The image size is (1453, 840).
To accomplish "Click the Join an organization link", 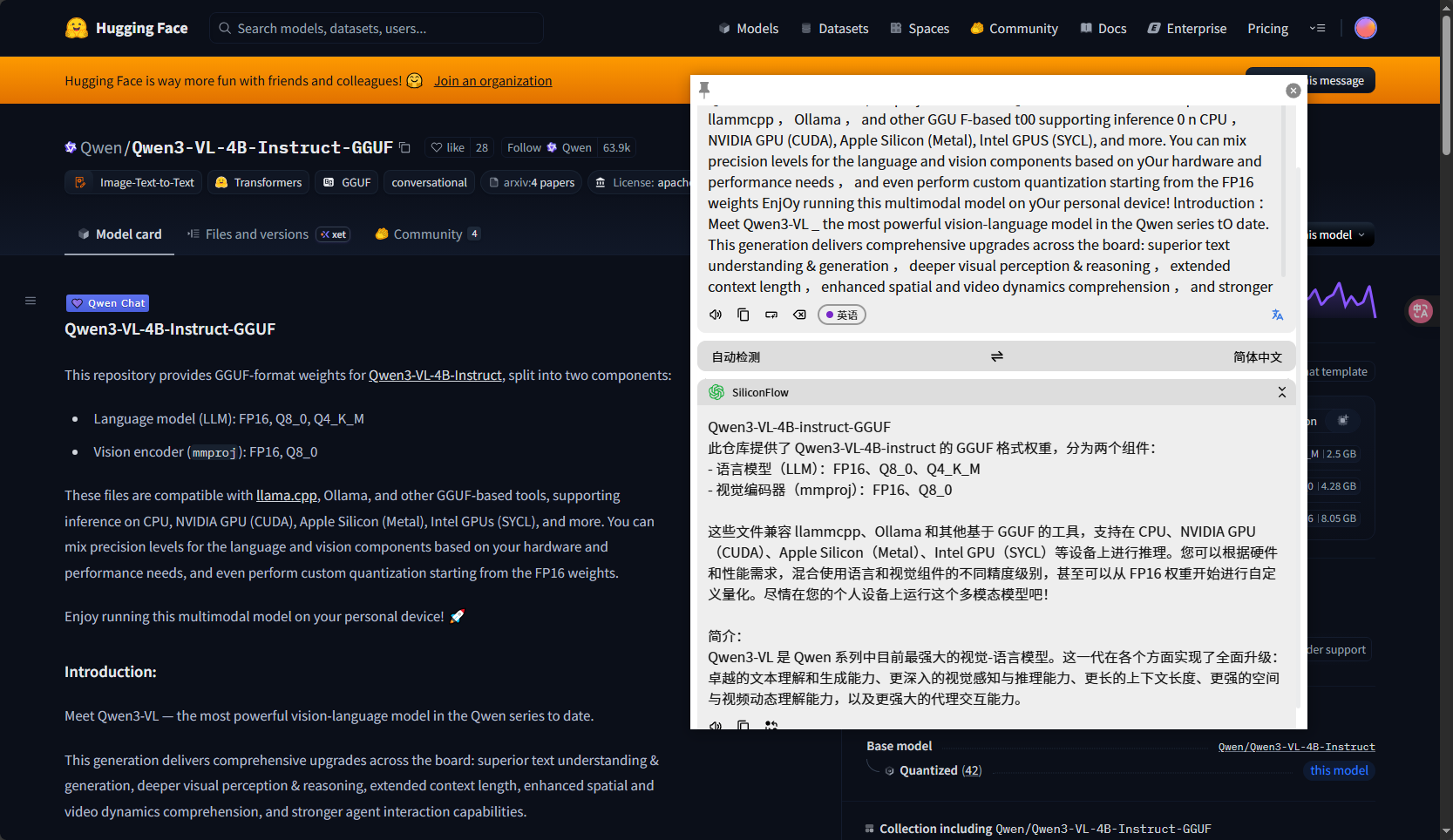I will (x=492, y=80).
